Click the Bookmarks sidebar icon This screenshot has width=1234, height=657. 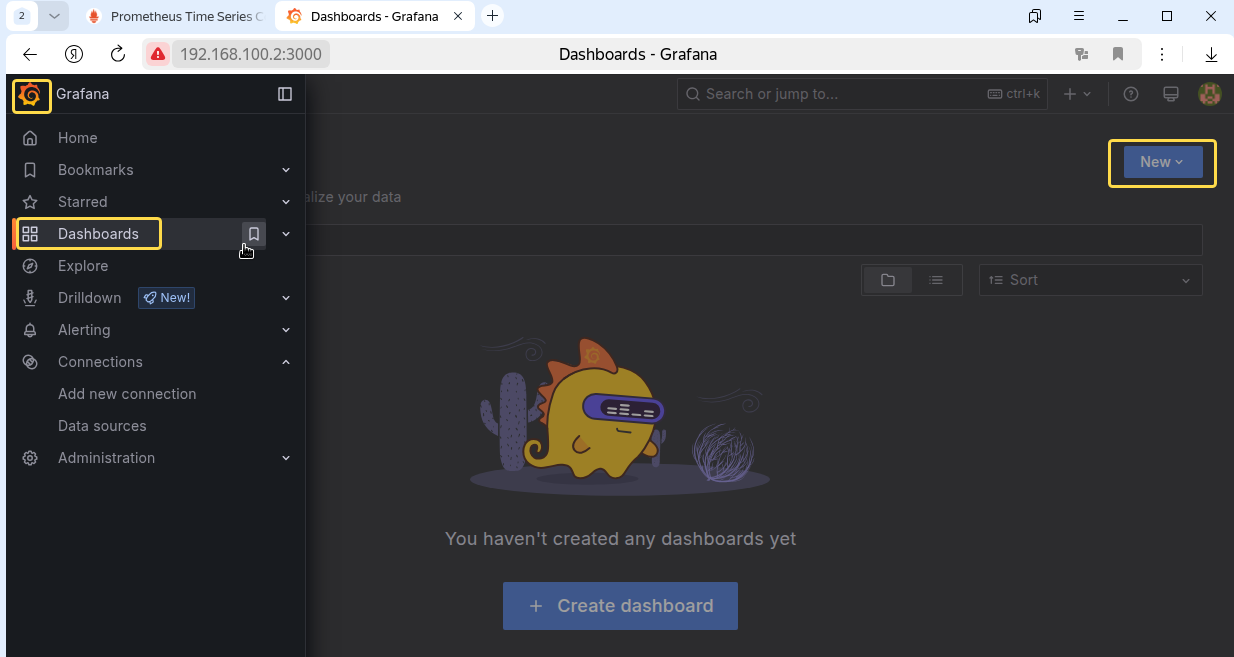click(30, 170)
